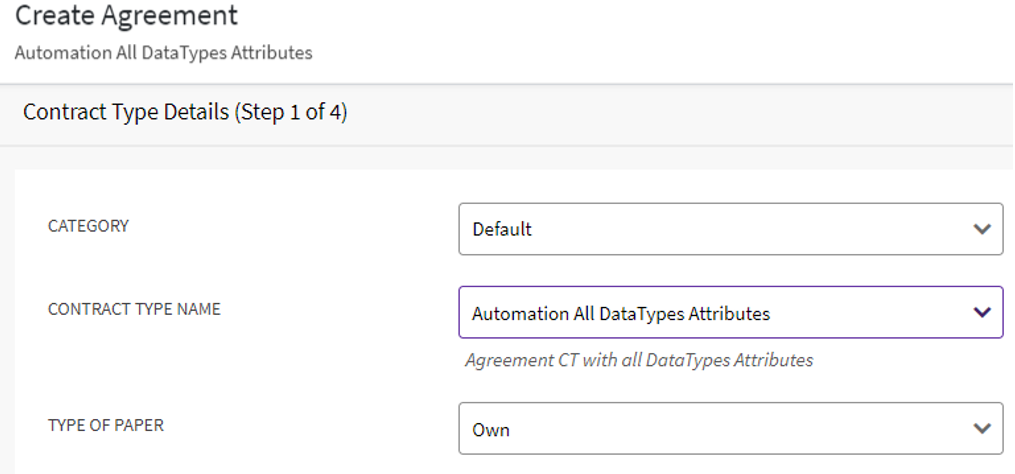Viewport: 1015px width, 474px height.
Task: Select the 'Default' value text in Category
Action: click(502, 229)
